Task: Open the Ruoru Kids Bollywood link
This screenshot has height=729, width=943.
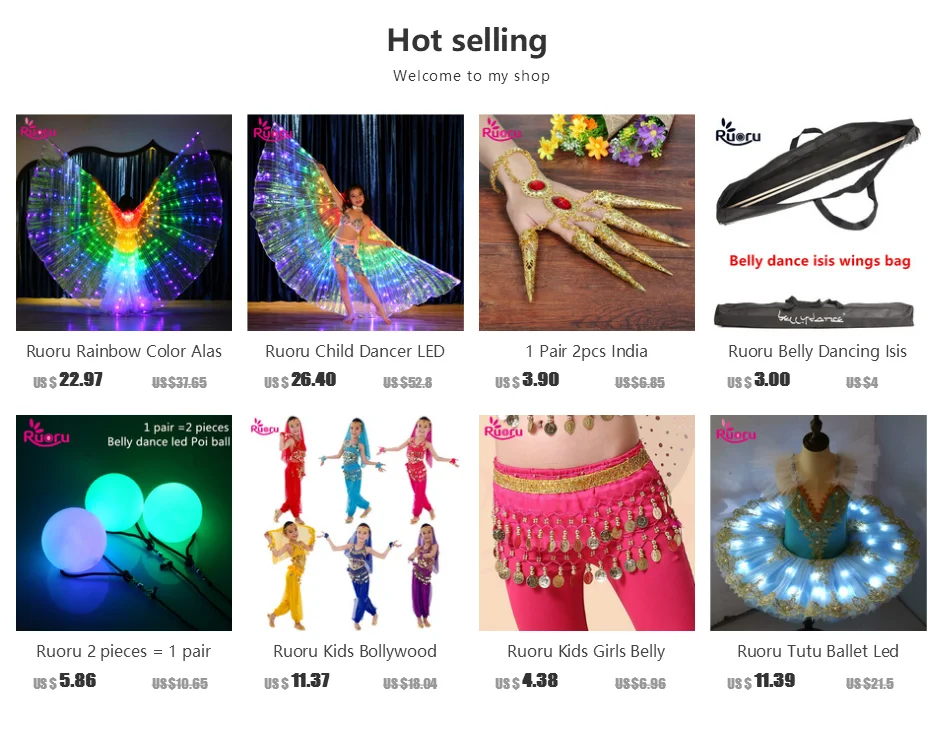Action: pyautogui.click(x=355, y=651)
